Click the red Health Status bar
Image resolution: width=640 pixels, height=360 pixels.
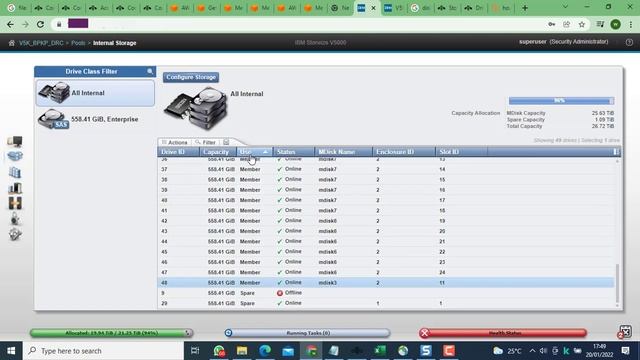point(503,333)
